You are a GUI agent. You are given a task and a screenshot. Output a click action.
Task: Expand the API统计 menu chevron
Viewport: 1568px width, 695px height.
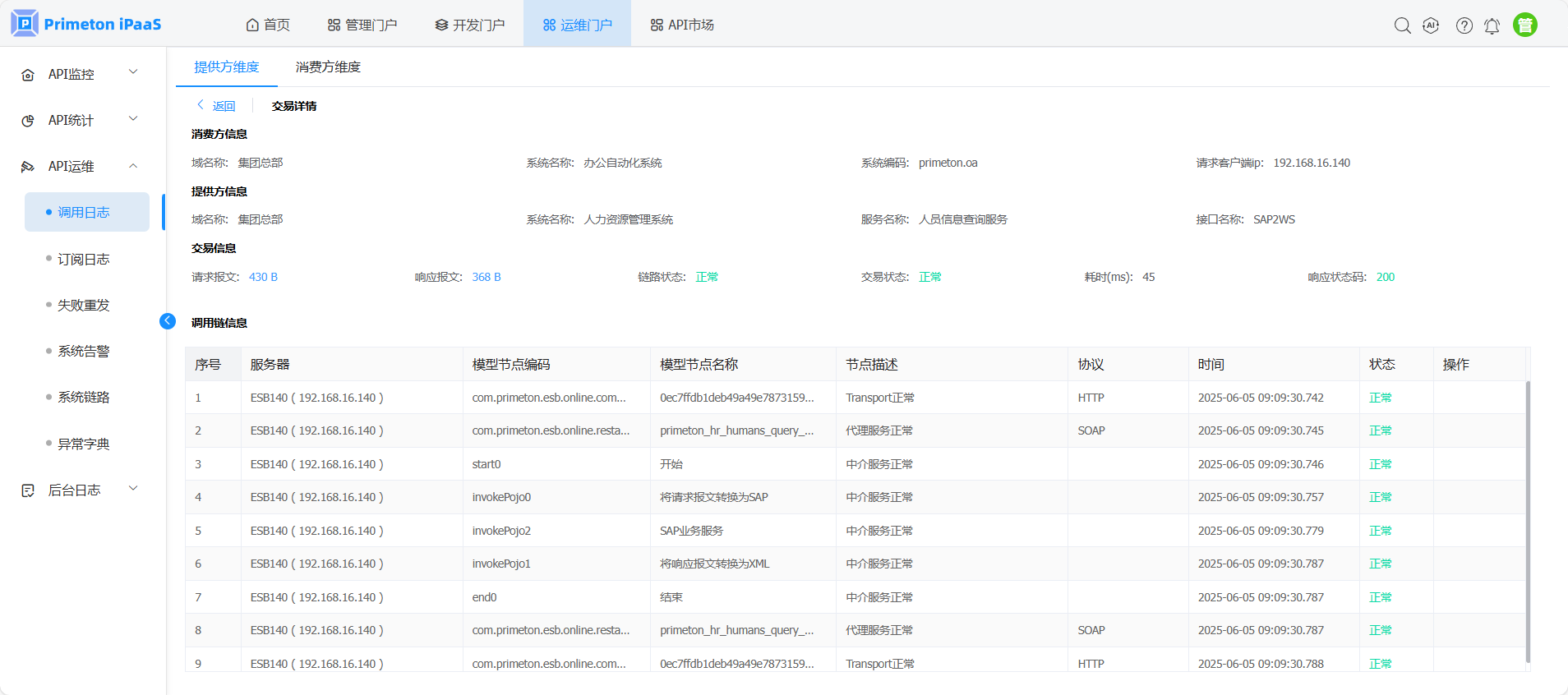(x=133, y=119)
